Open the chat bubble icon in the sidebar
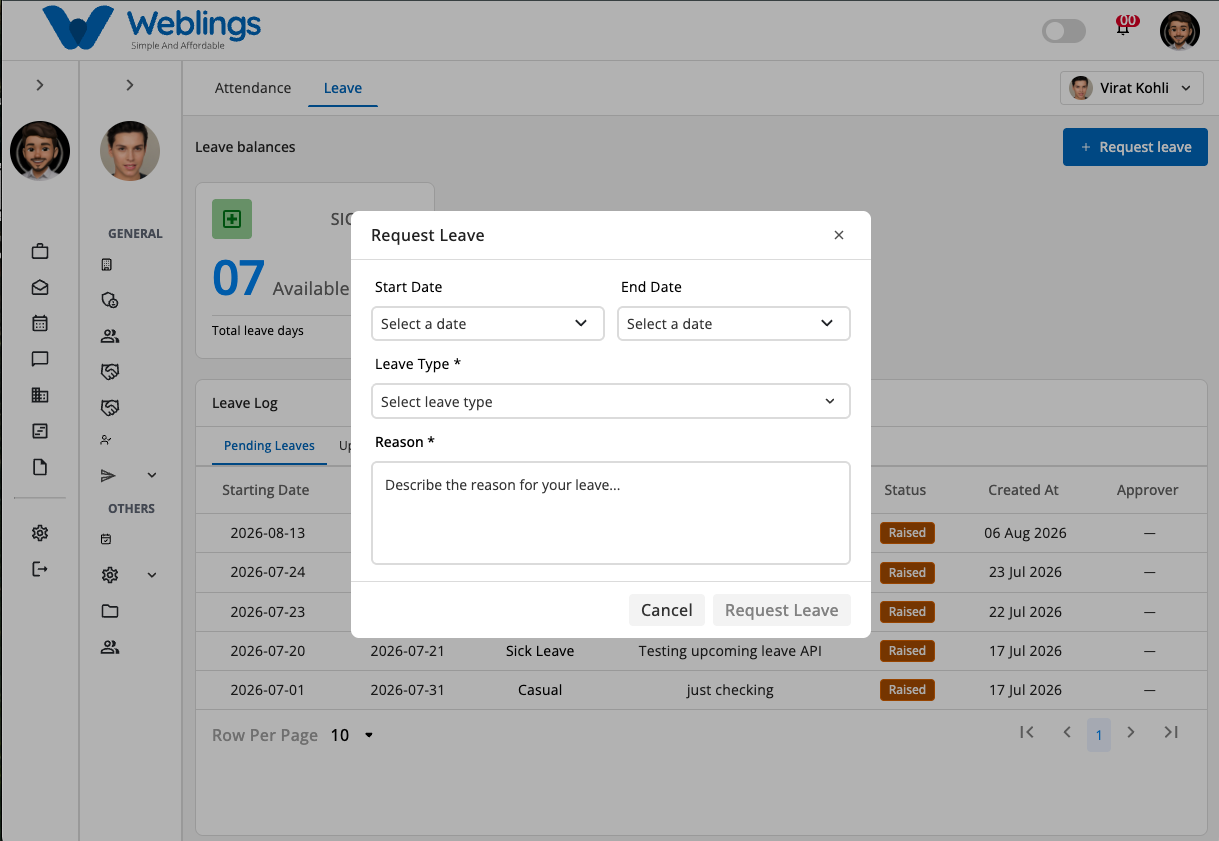The image size is (1219, 841). pyautogui.click(x=40, y=359)
